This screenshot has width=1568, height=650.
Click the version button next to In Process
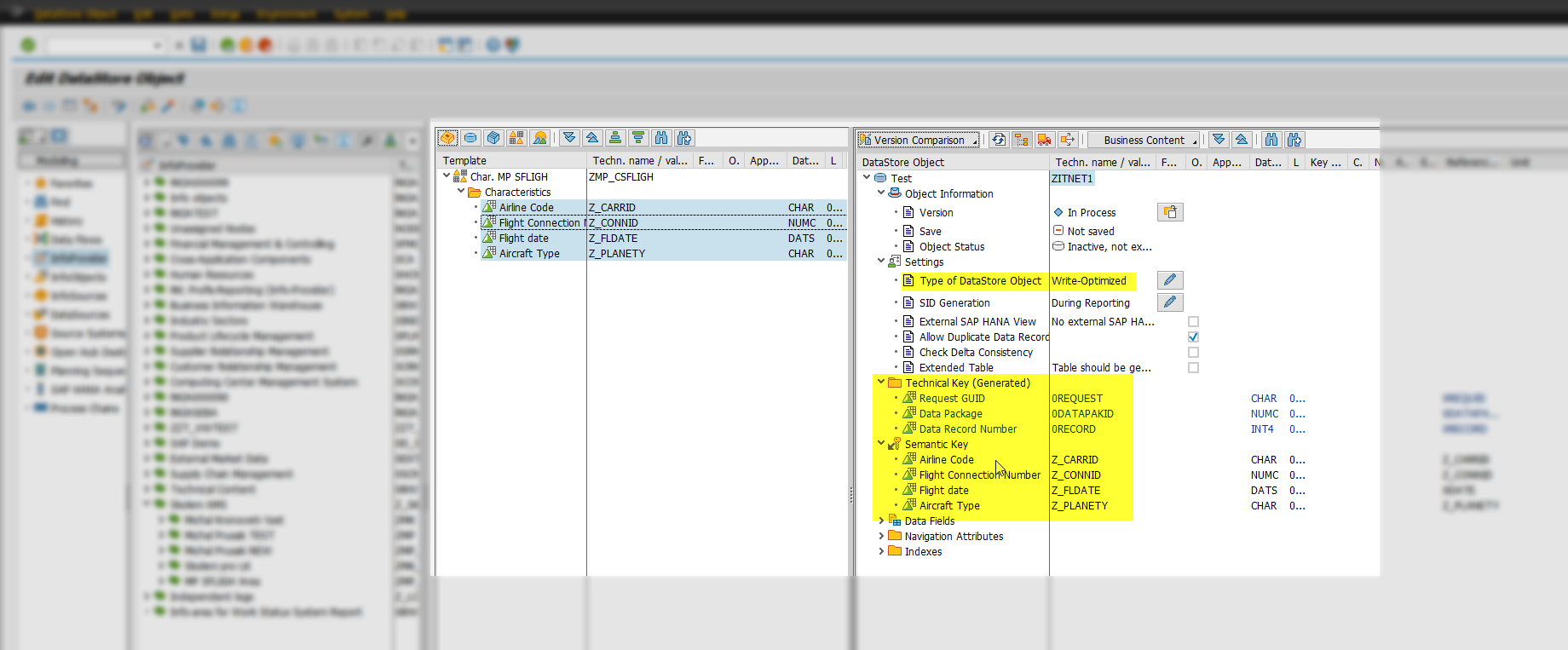click(1170, 212)
